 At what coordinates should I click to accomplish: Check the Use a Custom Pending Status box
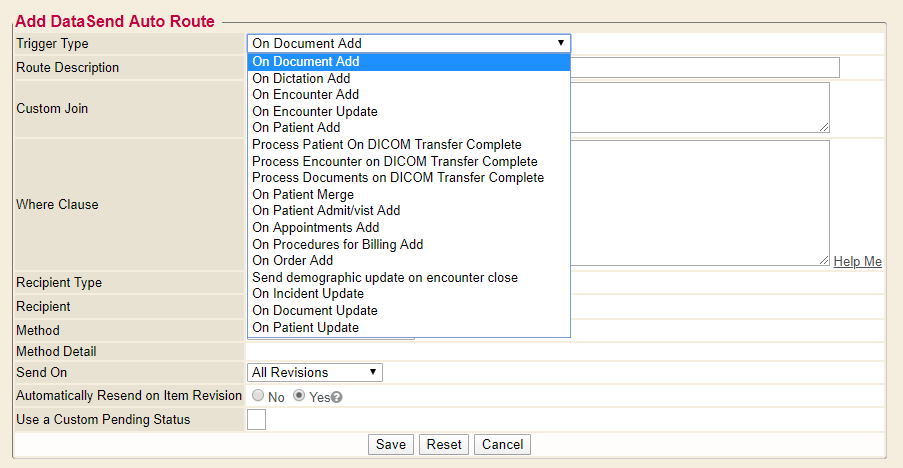[x=257, y=420]
